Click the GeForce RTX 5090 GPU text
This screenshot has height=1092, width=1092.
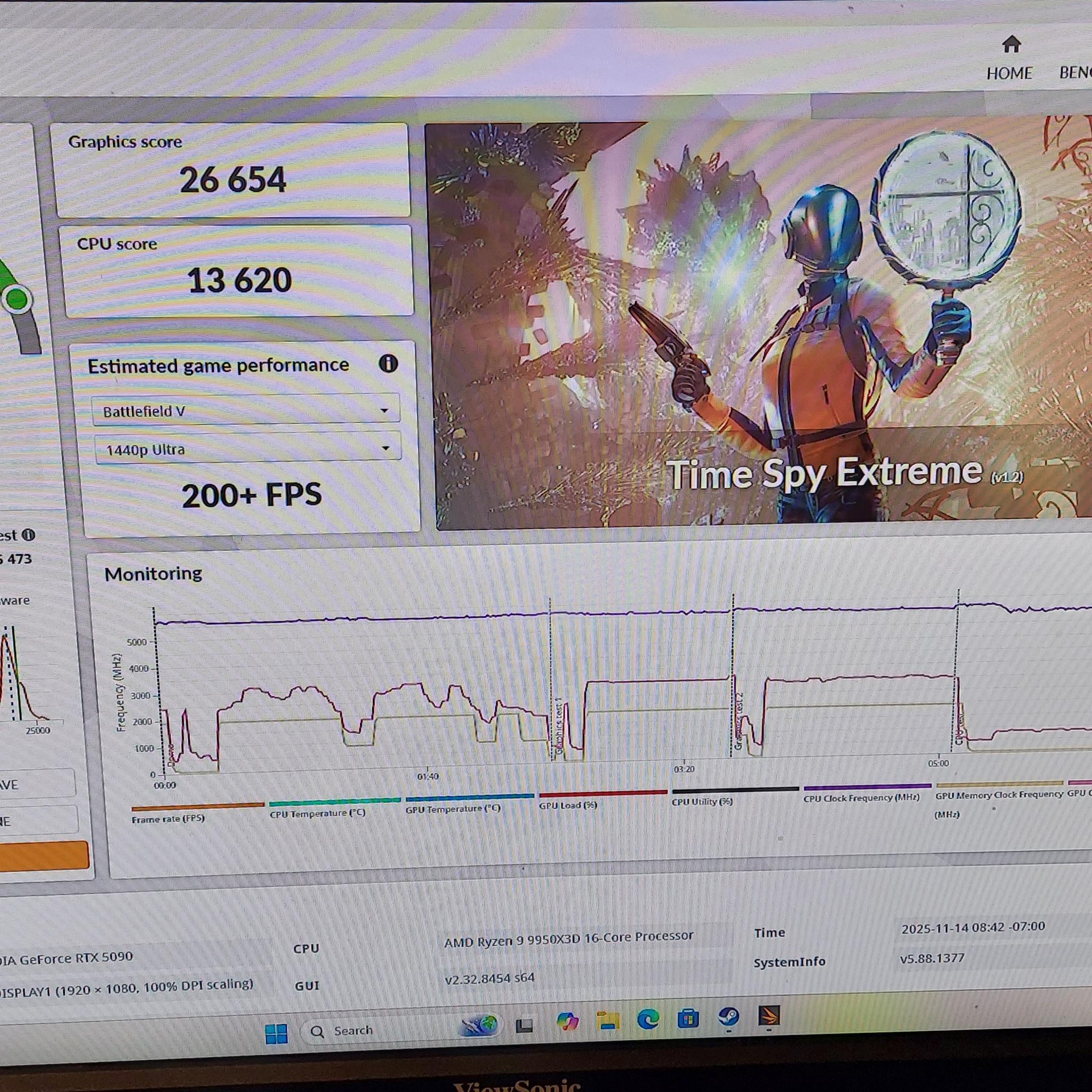pos(67,959)
